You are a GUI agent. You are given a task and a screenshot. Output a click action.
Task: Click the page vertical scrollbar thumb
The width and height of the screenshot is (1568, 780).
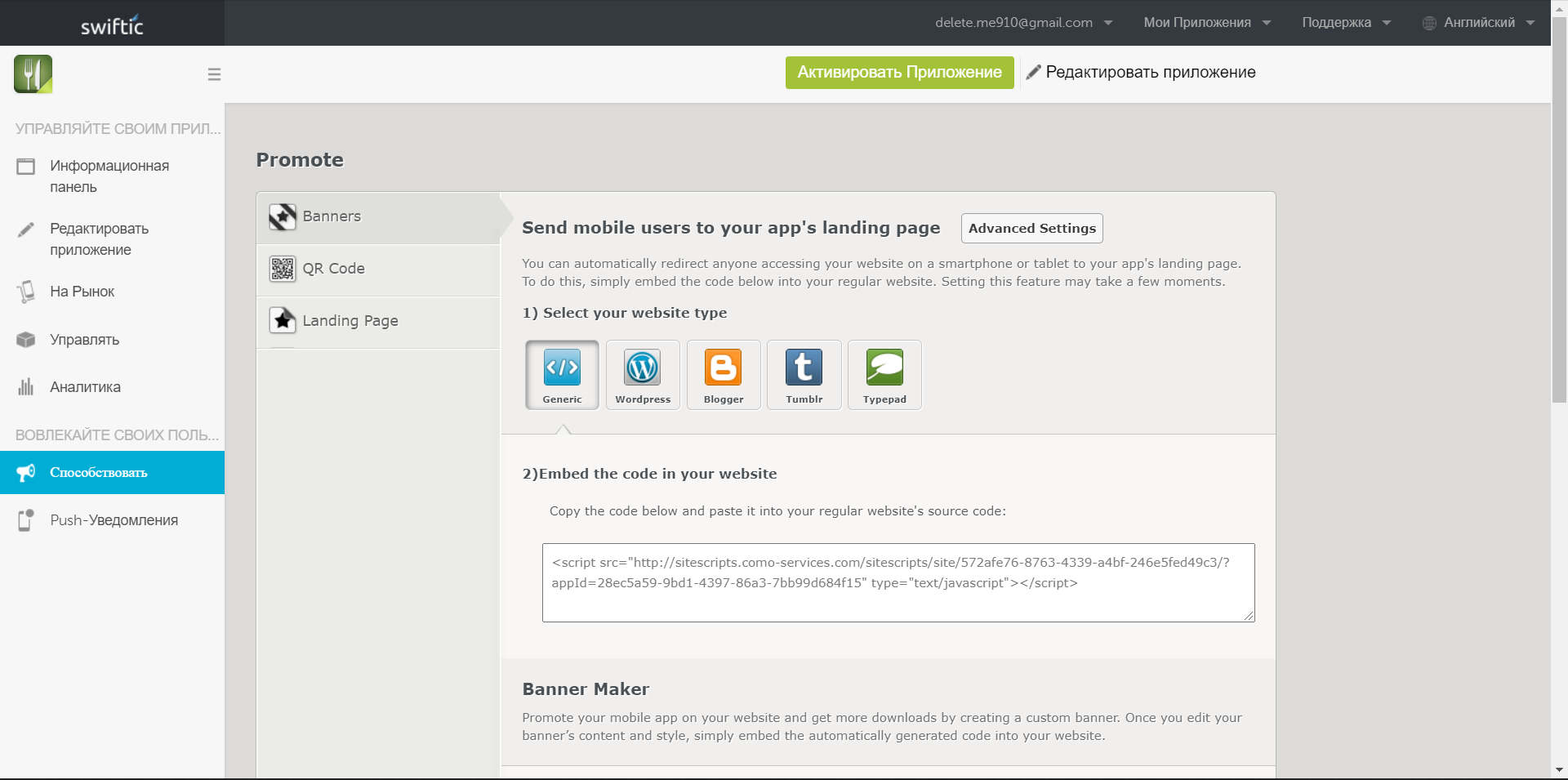pyautogui.click(x=1559, y=211)
